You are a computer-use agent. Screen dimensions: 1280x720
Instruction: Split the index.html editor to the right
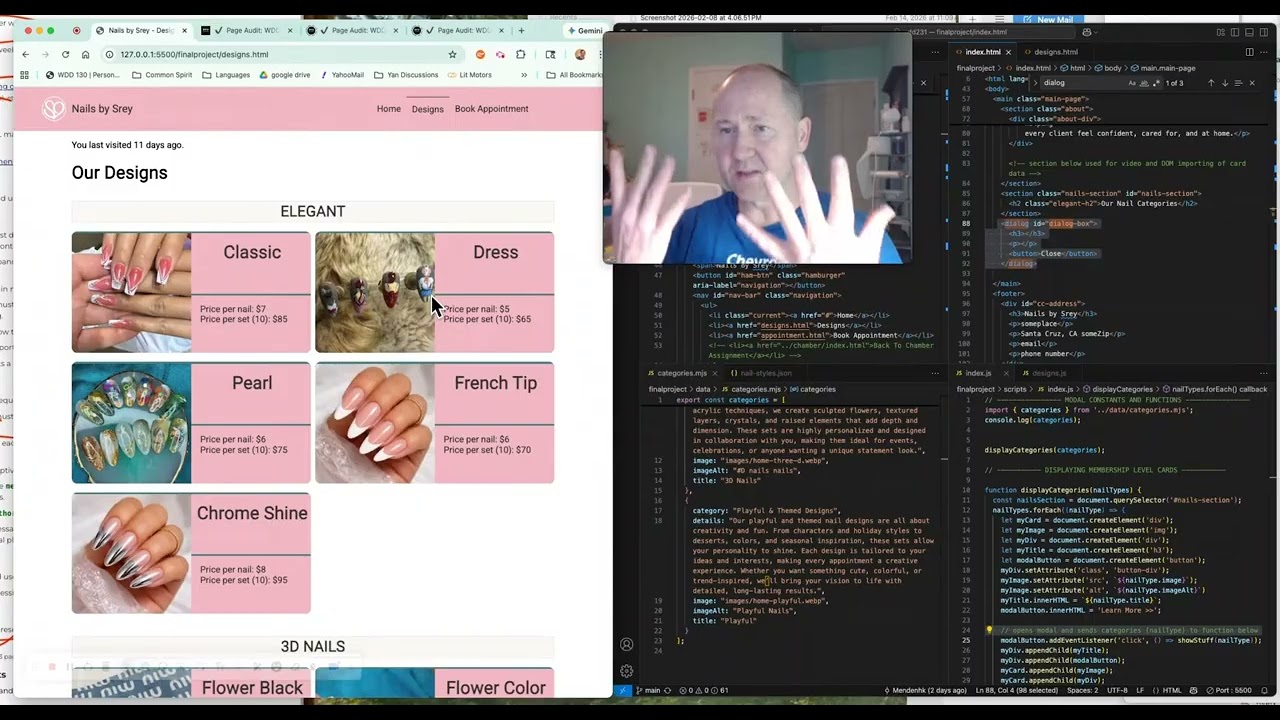[1249, 52]
